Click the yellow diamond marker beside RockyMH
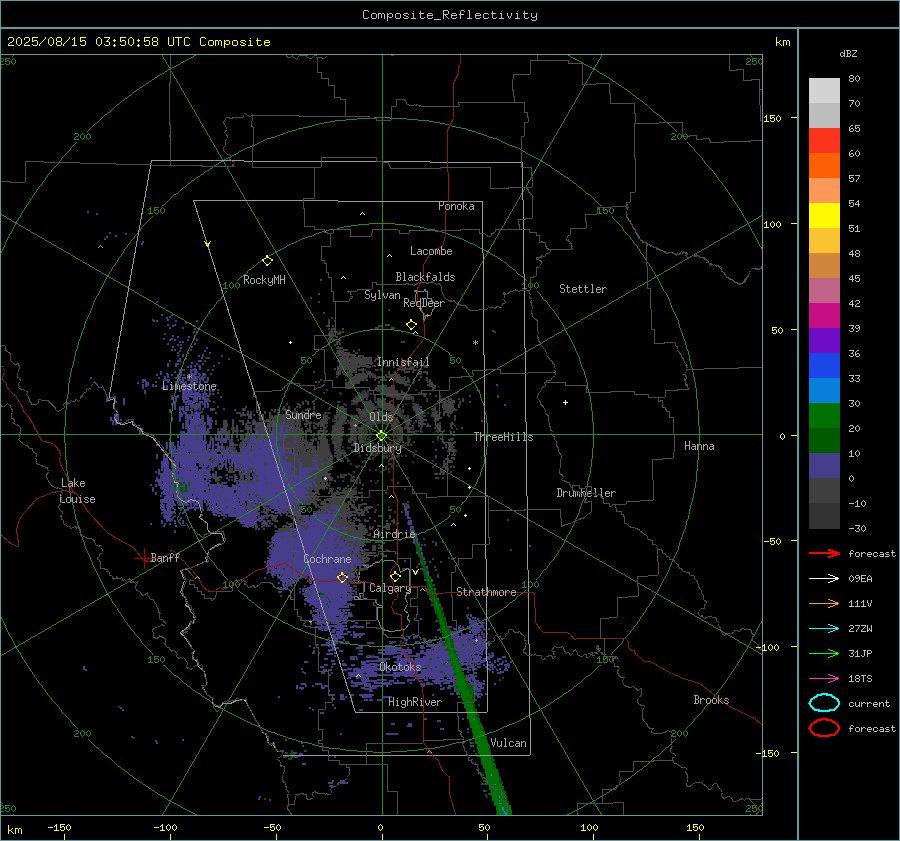The width and height of the screenshot is (900, 841). click(x=267, y=261)
